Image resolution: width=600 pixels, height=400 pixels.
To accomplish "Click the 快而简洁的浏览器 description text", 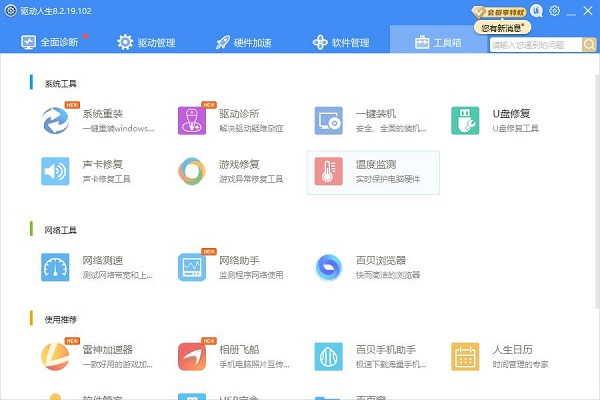I will [x=388, y=275].
